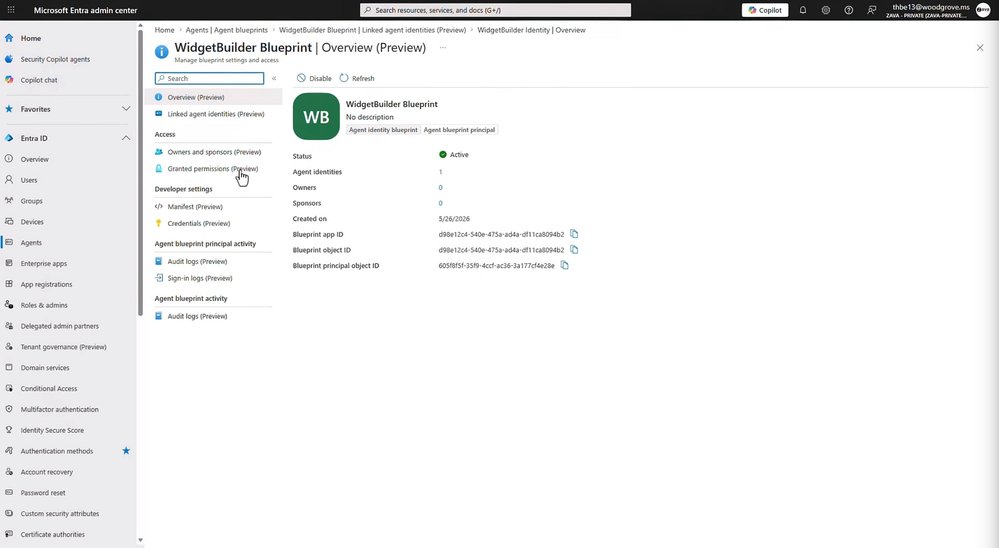Click Agents | Agent blueprints breadcrumb
This screenshot has width=999, height=548.
[227, 30]
